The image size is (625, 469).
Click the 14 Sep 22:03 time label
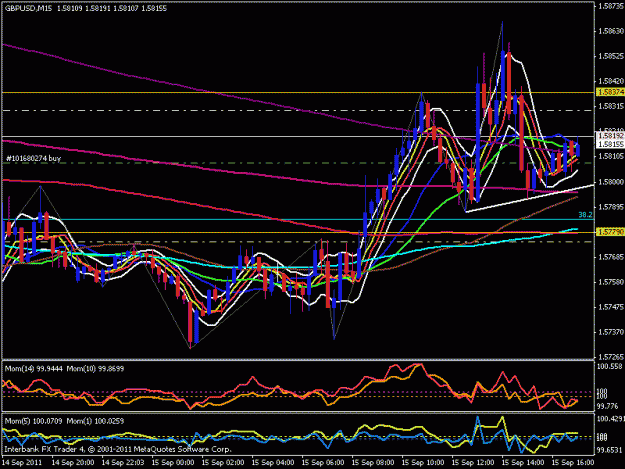[x=123, y=463]
